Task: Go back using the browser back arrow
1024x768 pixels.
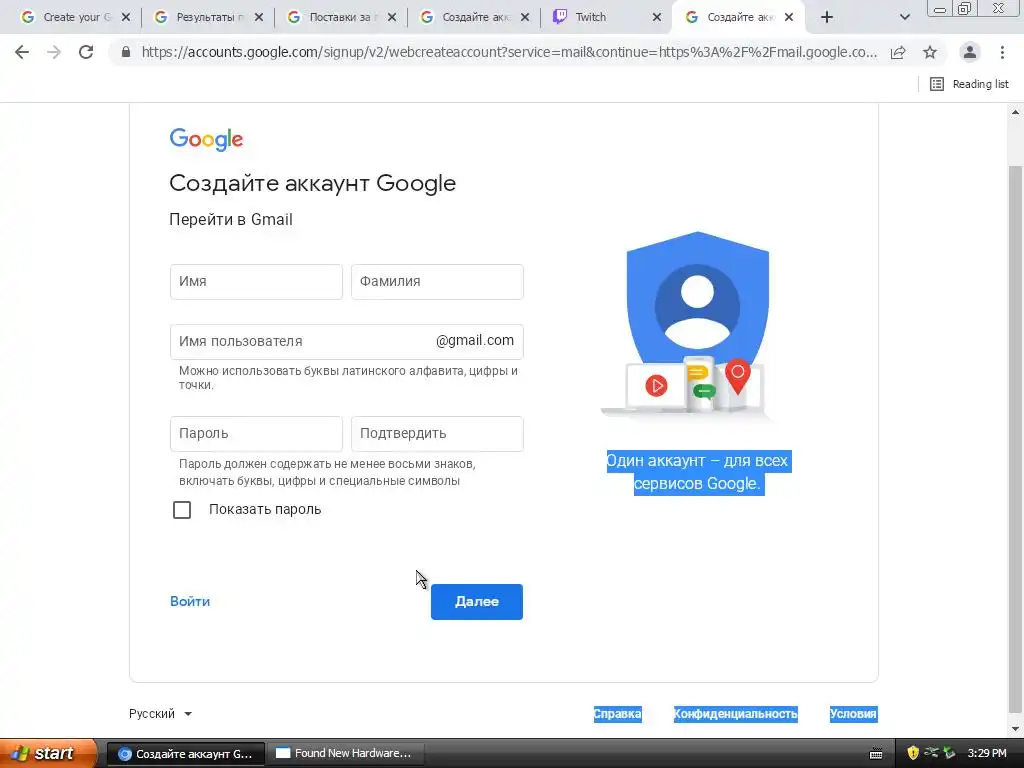Action: [x=22, y=52]
